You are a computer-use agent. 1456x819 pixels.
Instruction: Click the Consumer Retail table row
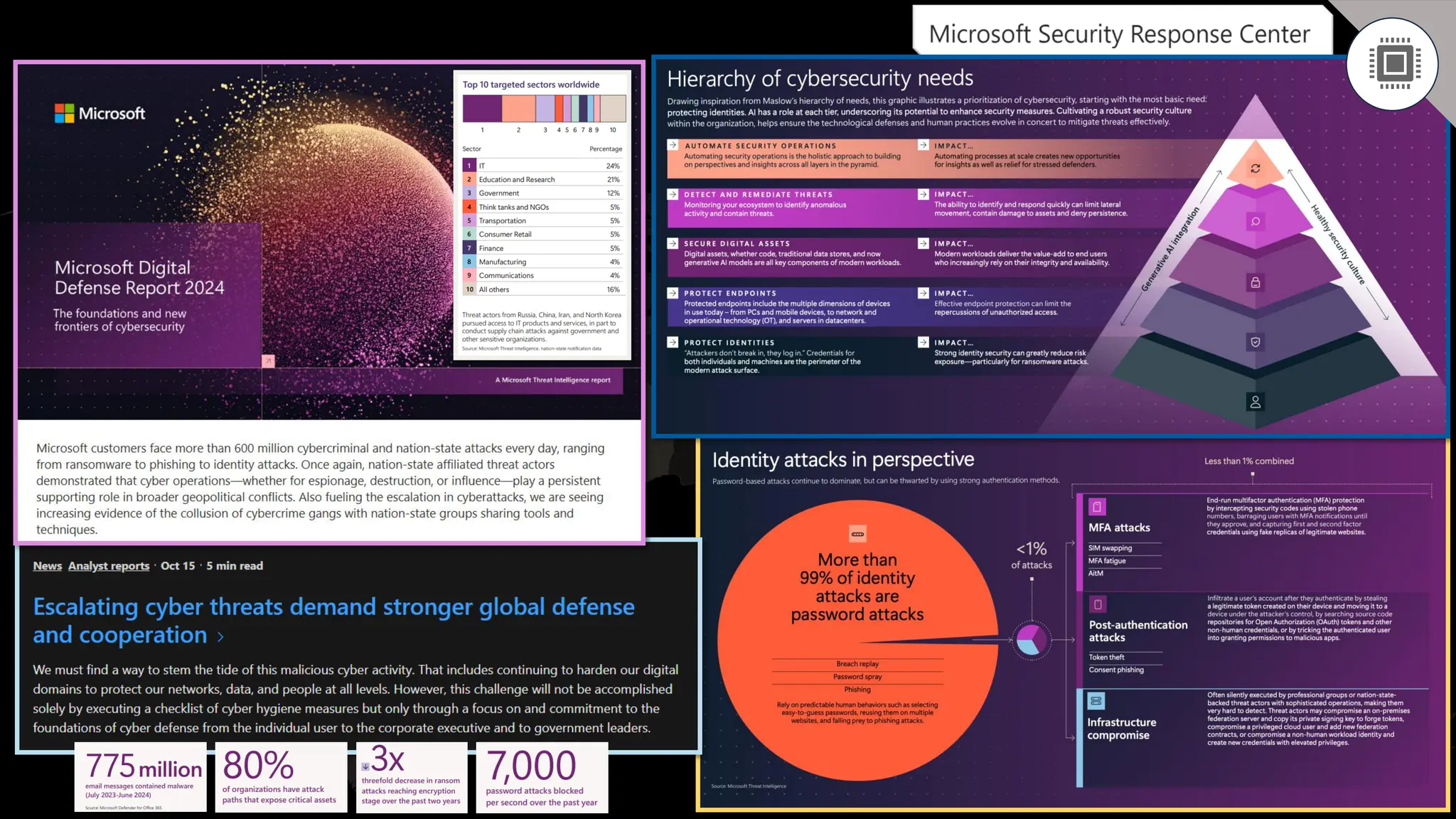pyautogui.click(x=542, y=234)
